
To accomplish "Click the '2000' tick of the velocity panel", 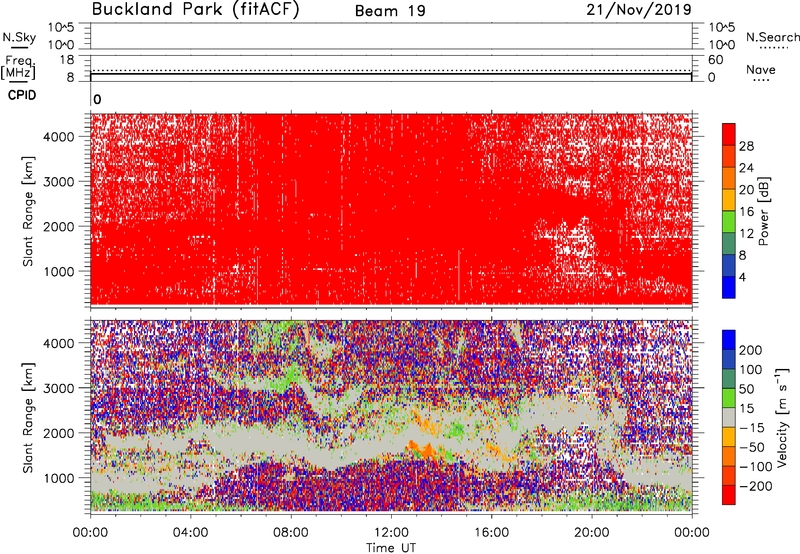I will (58, 433).
